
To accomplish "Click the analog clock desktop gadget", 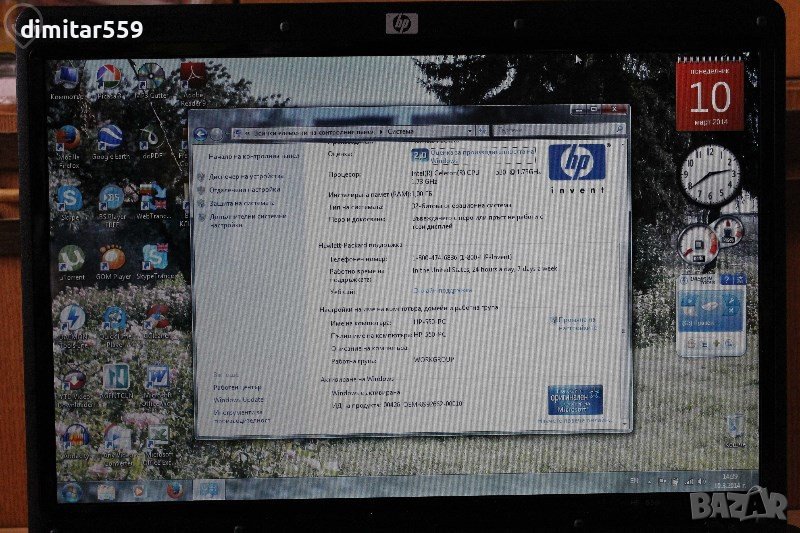I will click(709, 175).
